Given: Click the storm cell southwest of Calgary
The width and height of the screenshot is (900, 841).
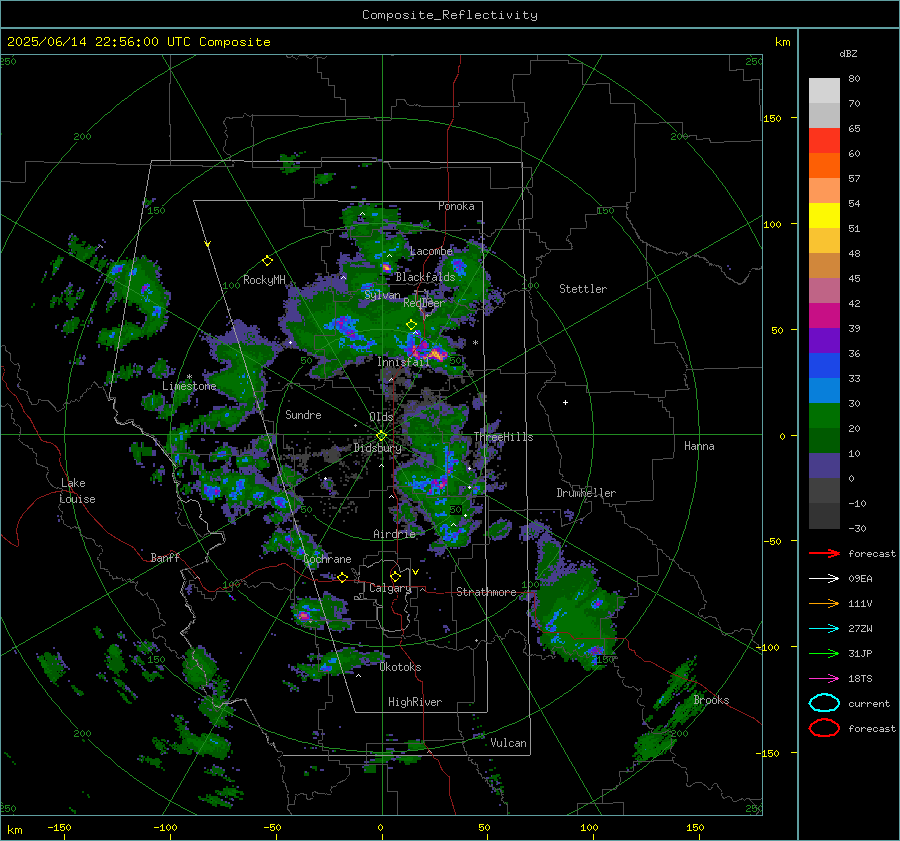Looking at the screenshot, I should (x=304, y=616).
